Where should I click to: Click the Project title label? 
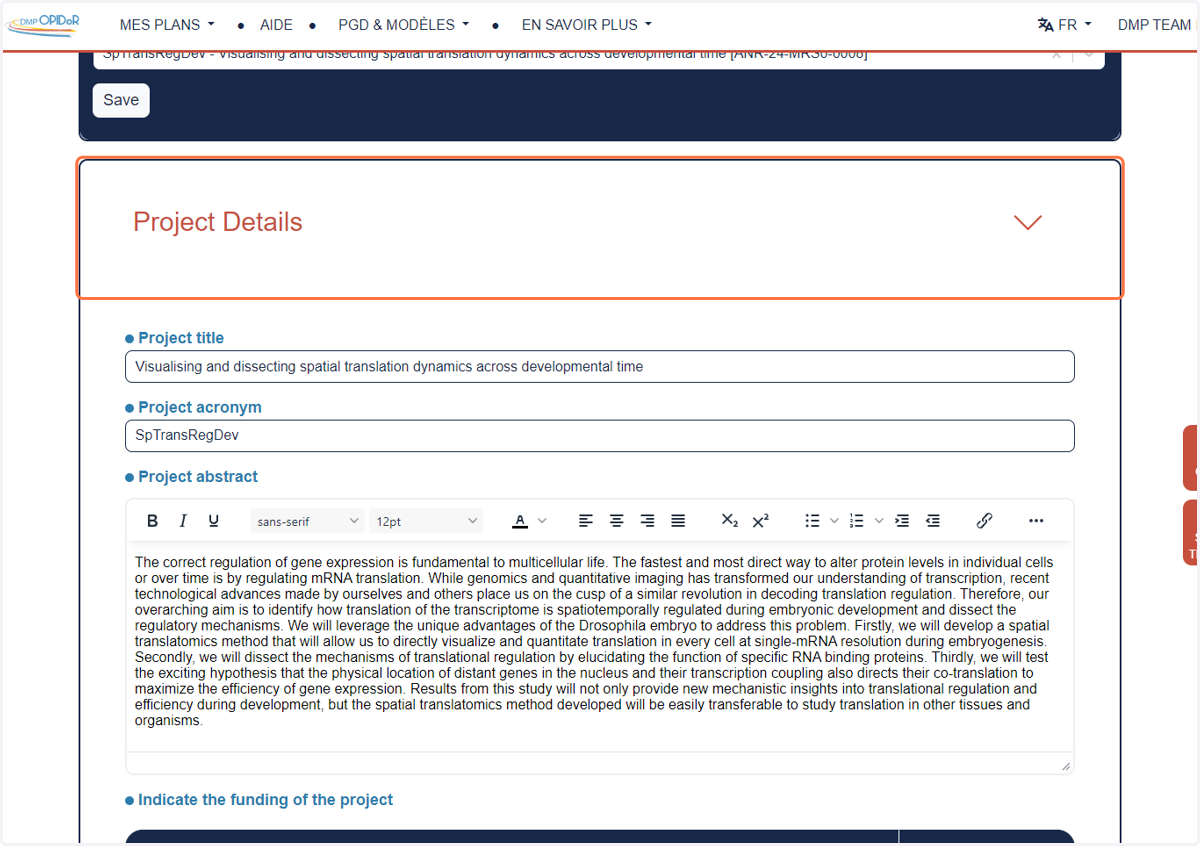[x=181, y=338]
